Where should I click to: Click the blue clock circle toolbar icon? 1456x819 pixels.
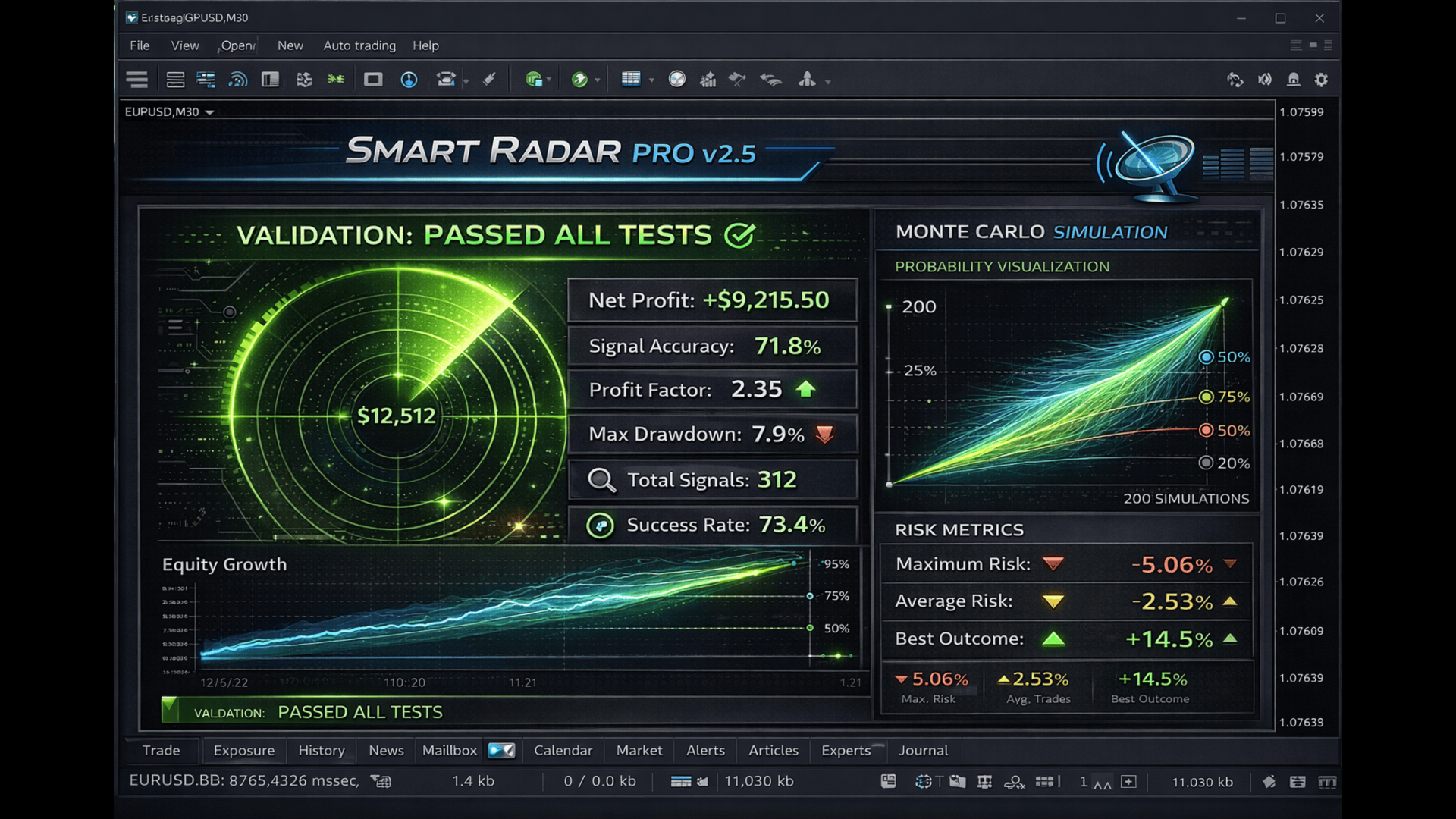click(409, 80)
